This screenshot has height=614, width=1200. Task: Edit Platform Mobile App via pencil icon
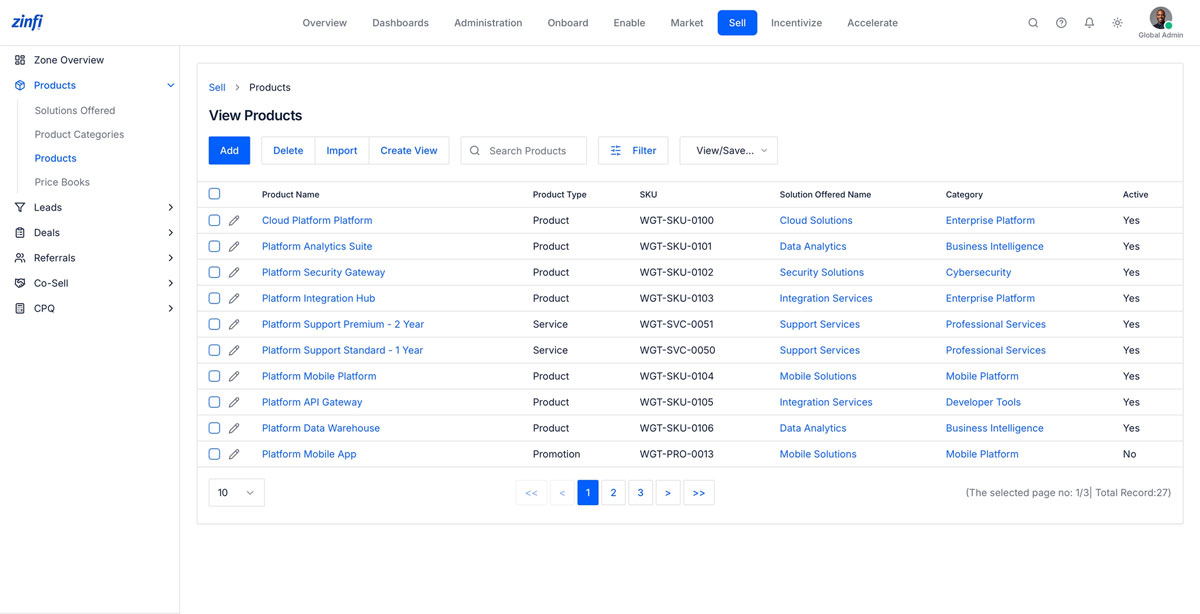(x=234, y=454)
